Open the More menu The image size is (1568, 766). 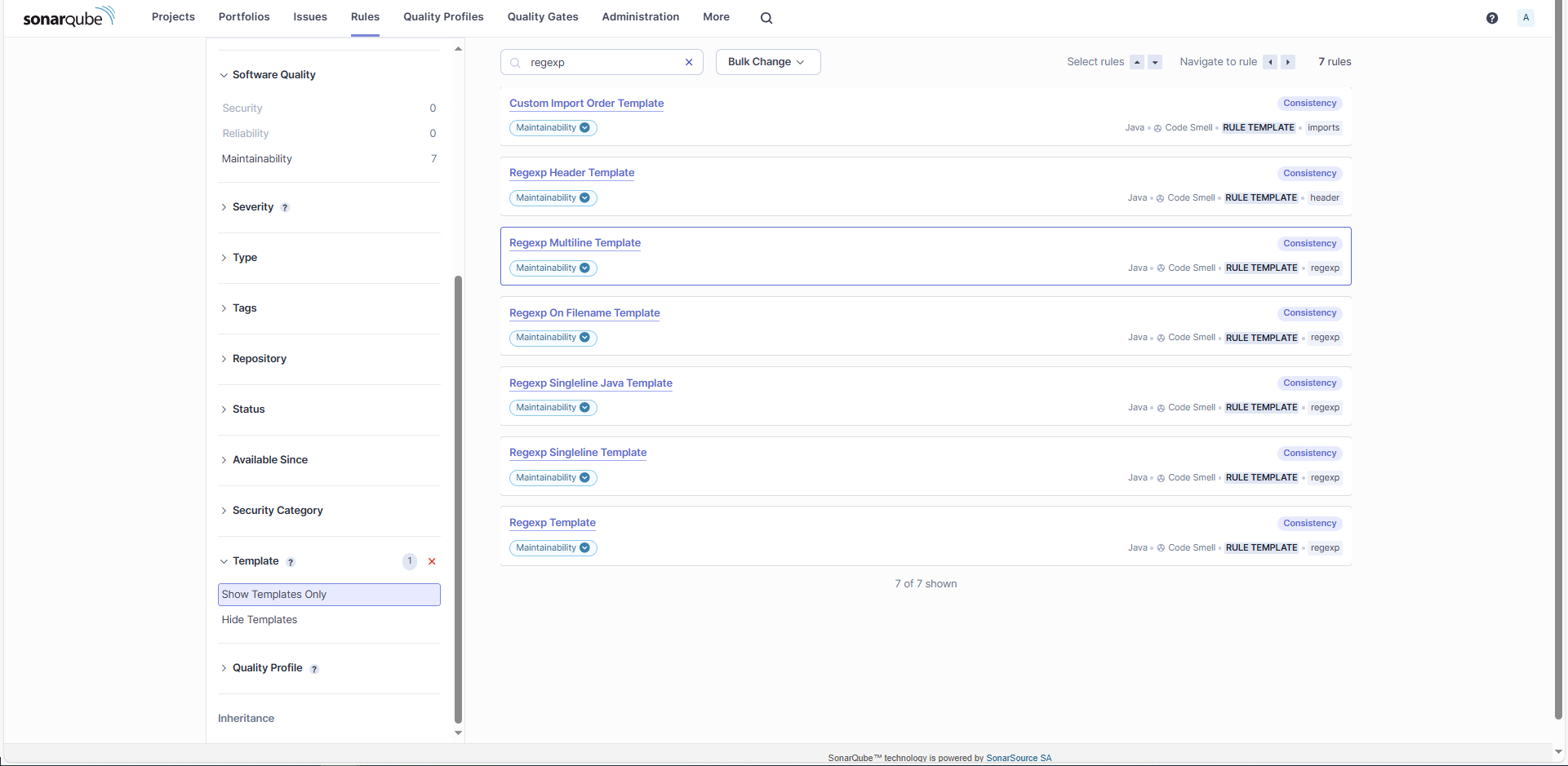click(717, 17)
